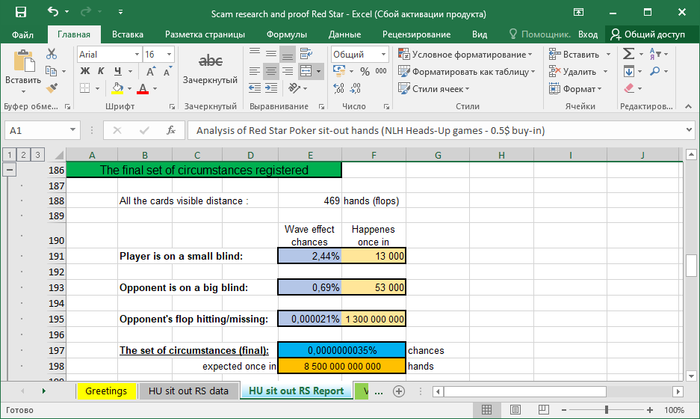The image size is (700, 419).
Task: Click the Copy icon
Action: click(51, 71)
